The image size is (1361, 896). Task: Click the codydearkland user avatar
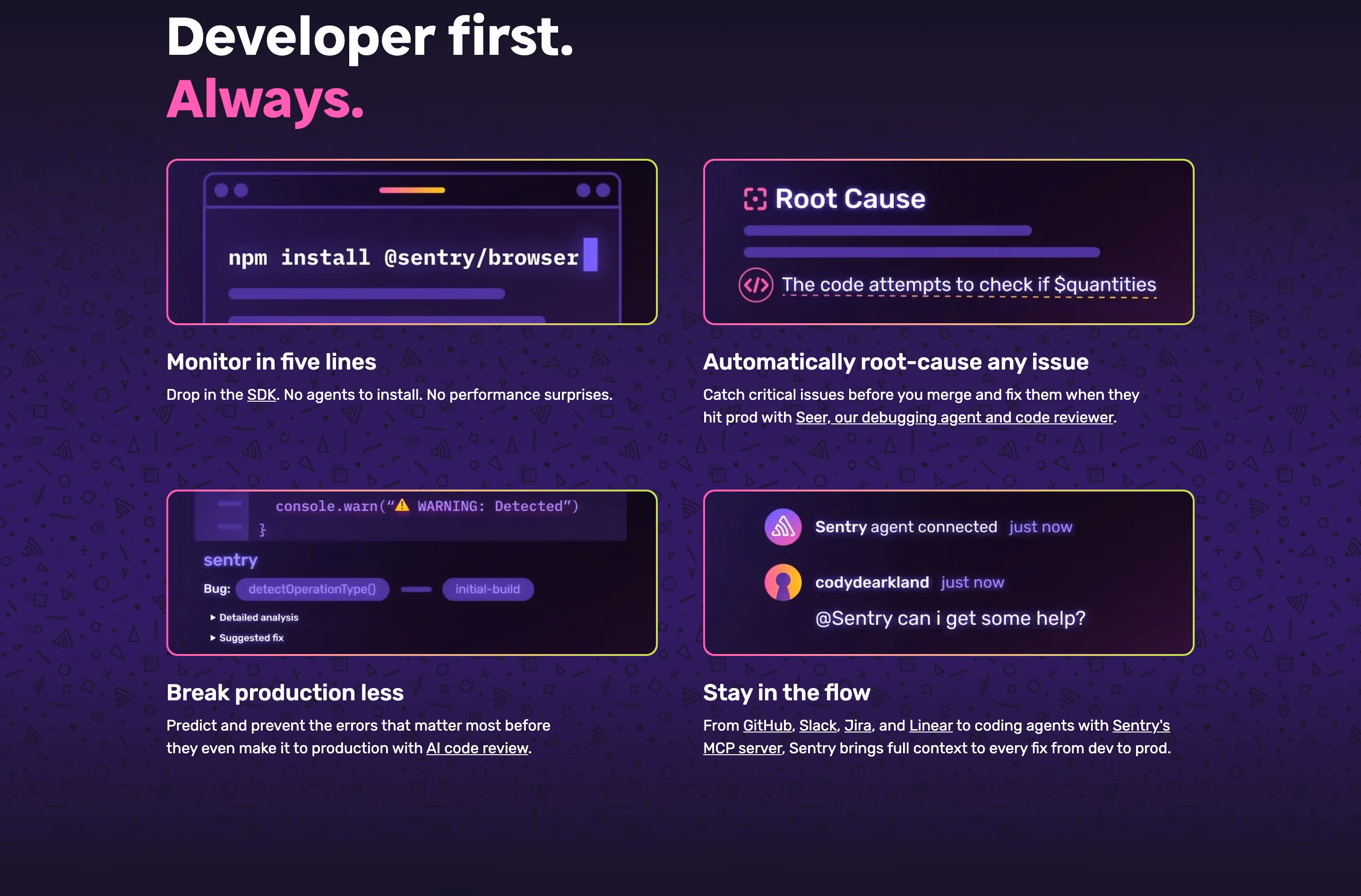tap(783, 582)
